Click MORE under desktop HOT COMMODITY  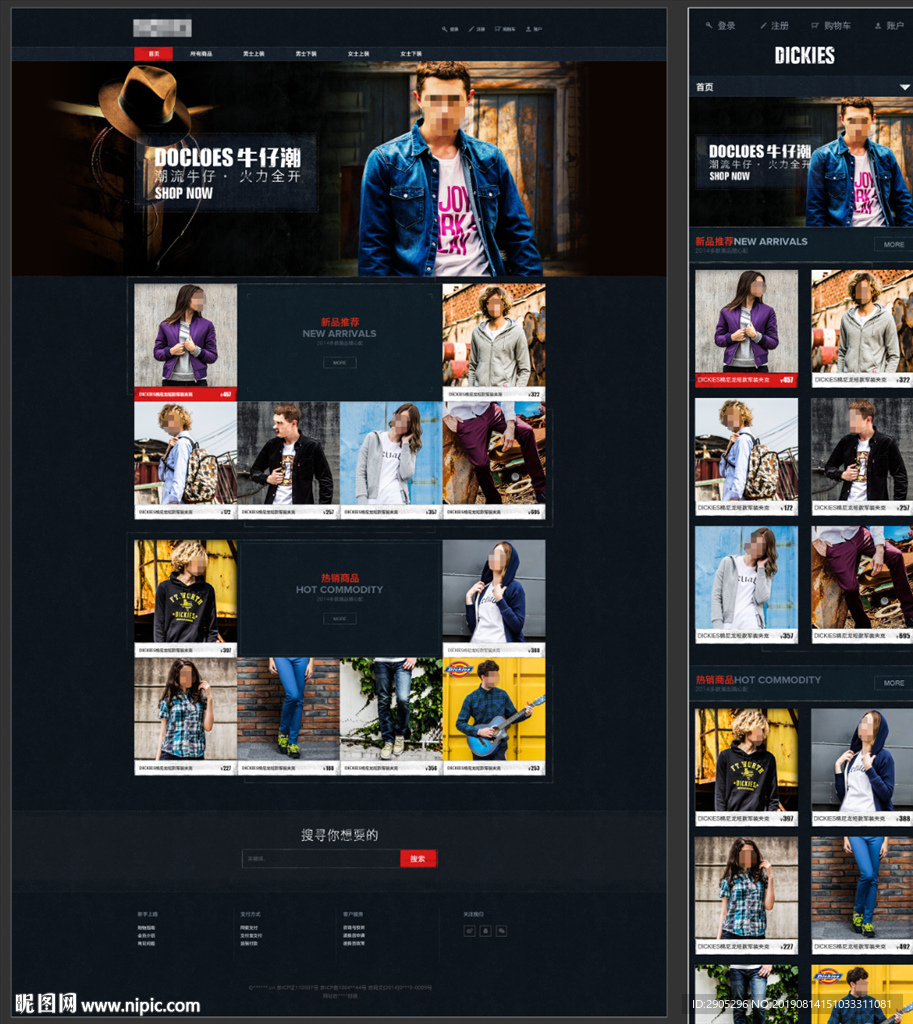tap(340, 618)
